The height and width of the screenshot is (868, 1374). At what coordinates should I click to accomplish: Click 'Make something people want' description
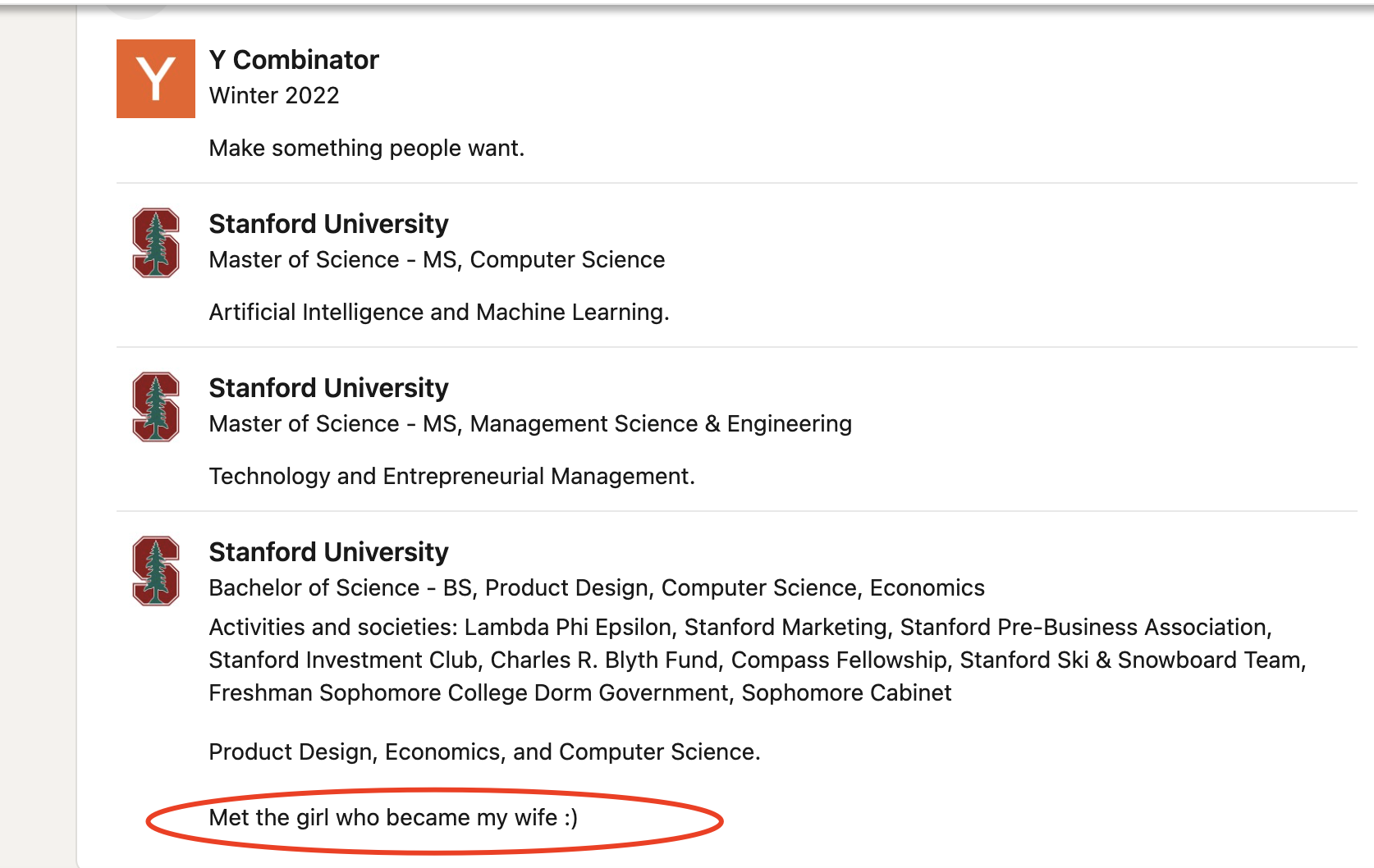click(x=366, y=148)
